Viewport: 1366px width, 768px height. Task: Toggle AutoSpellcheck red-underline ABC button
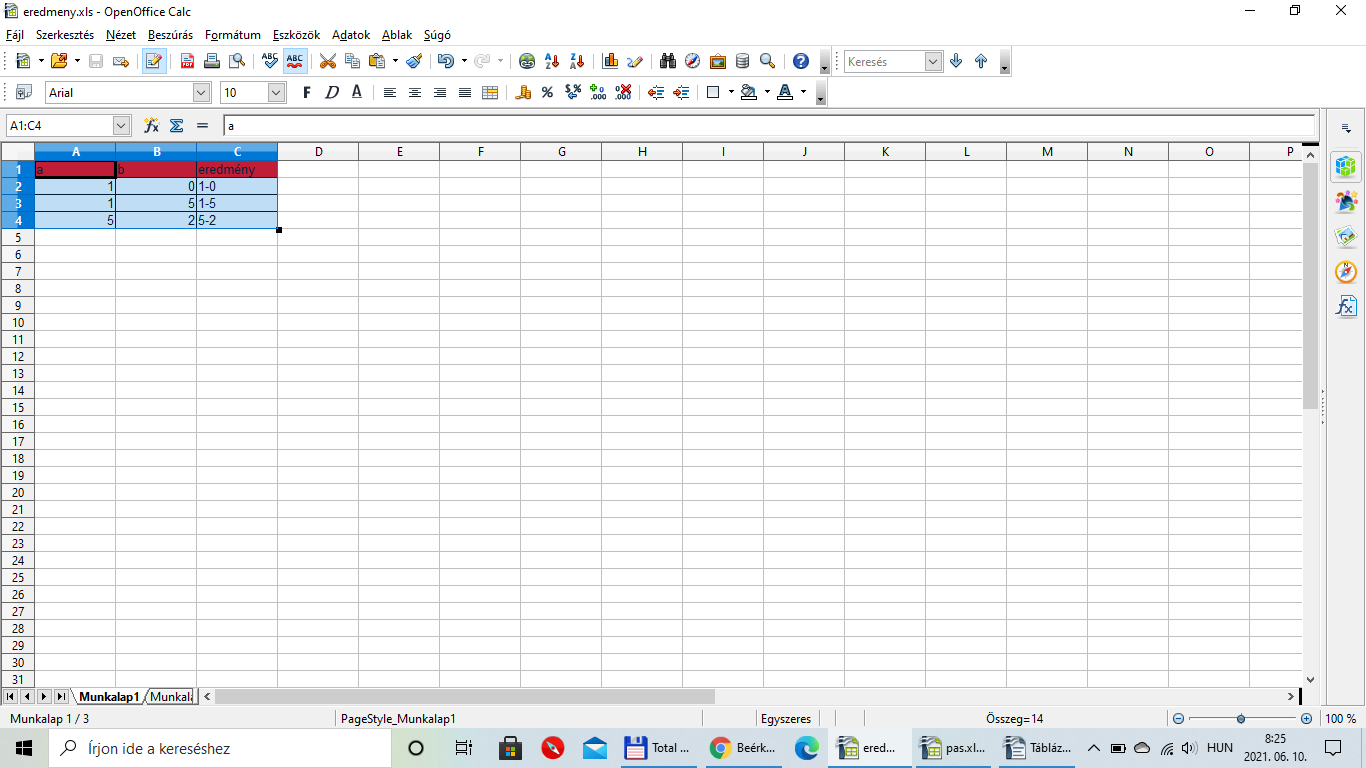pos(295,61)
